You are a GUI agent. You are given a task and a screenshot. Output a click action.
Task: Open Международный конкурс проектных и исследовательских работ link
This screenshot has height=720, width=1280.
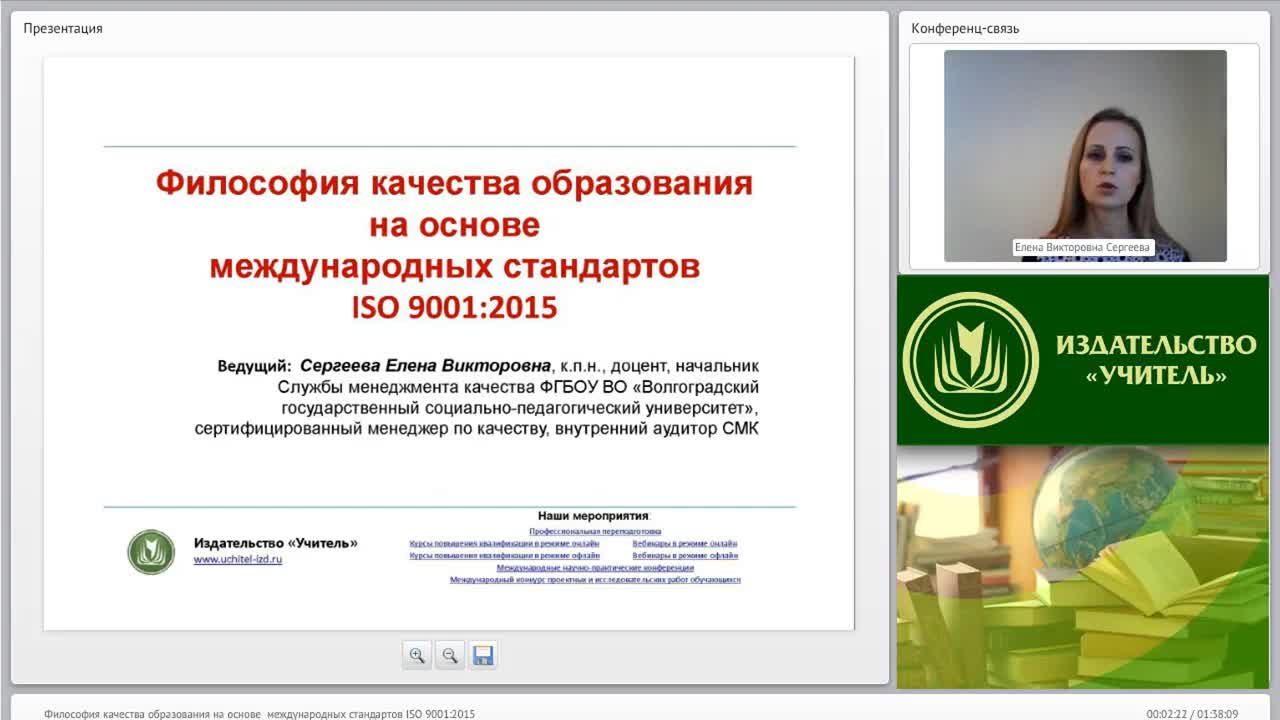tap(595, 579)
